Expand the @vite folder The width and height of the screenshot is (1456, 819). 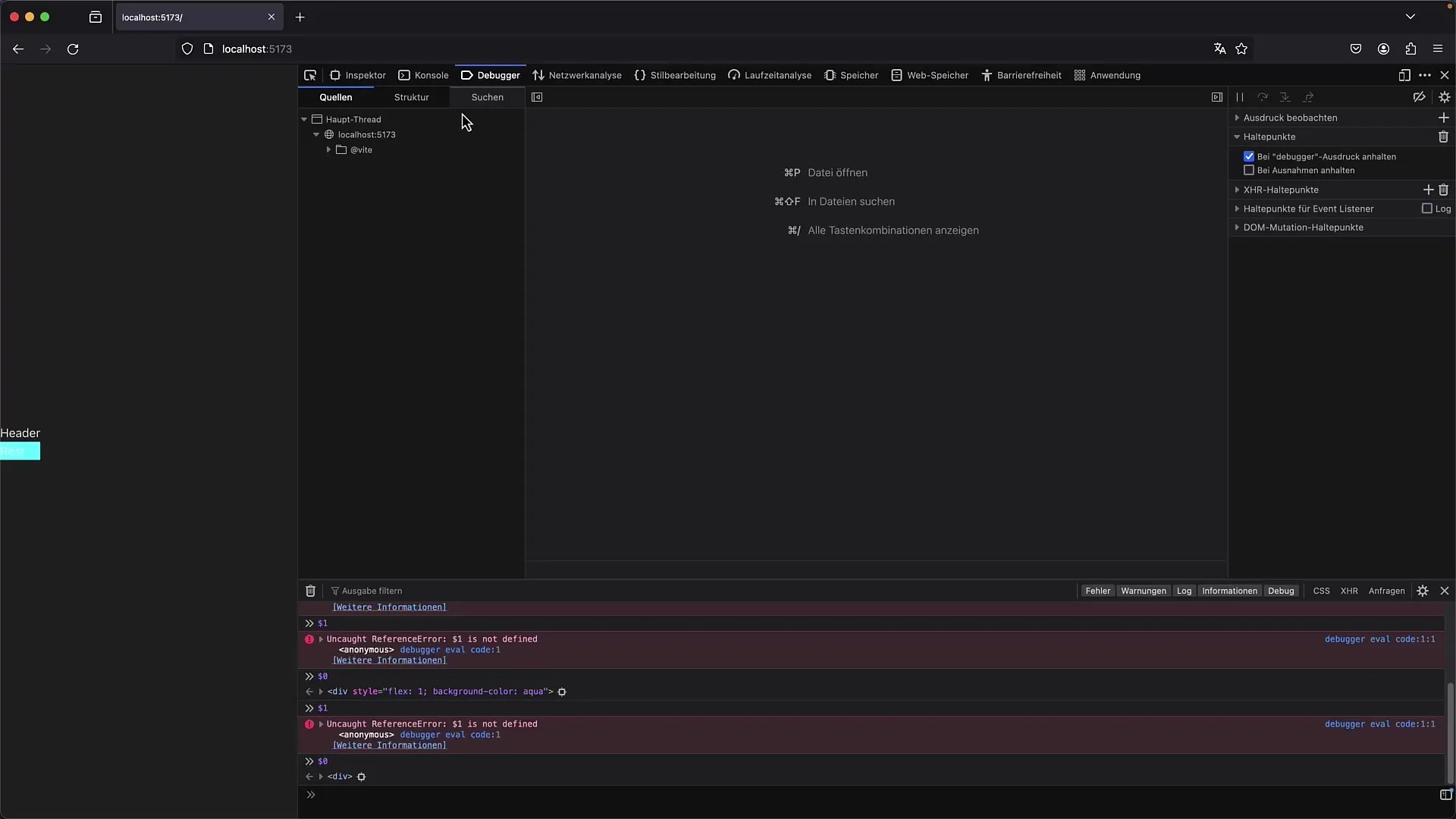coord(328,149)
